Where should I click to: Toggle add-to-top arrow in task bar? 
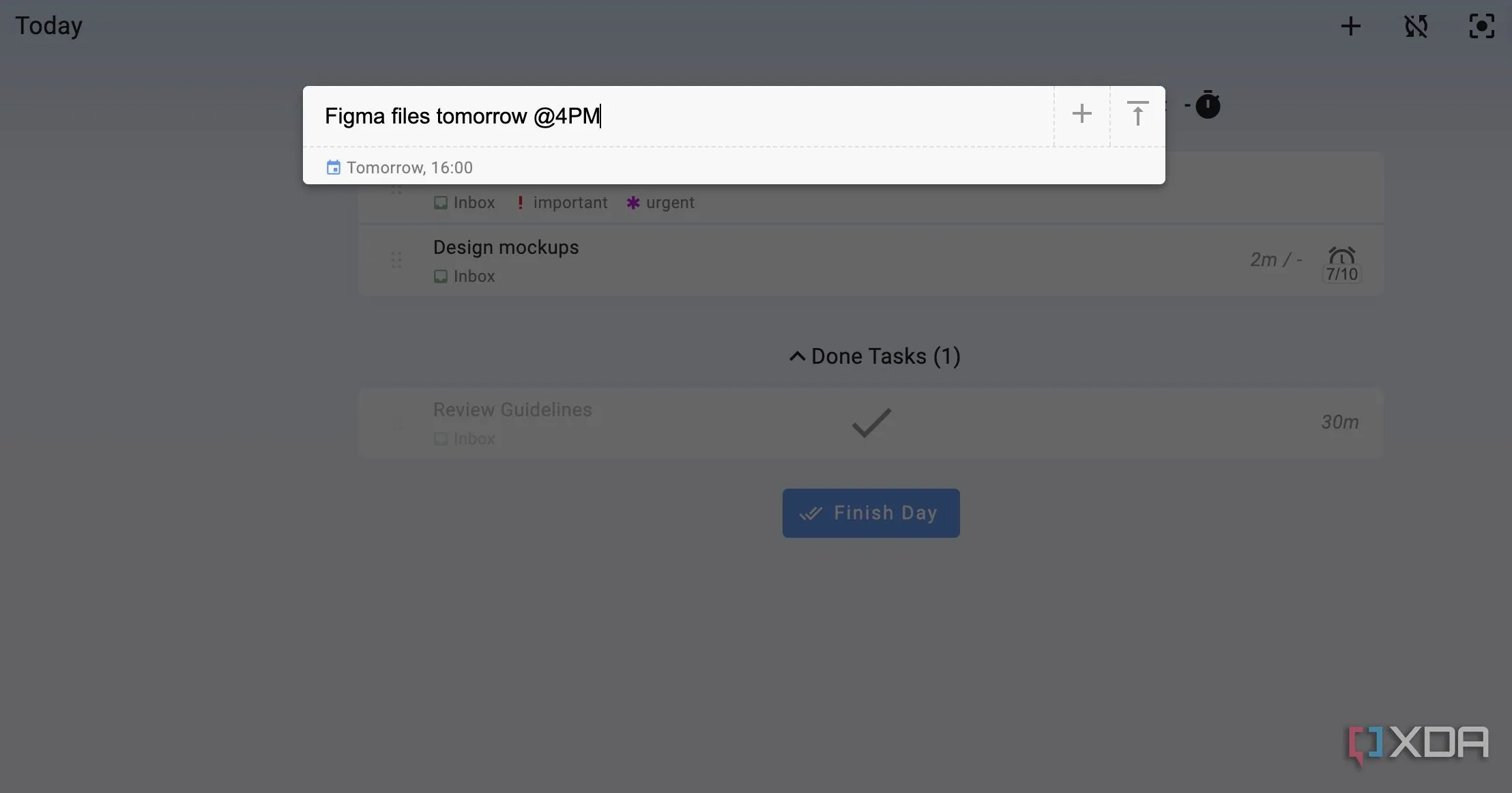tap(1137, 113)
